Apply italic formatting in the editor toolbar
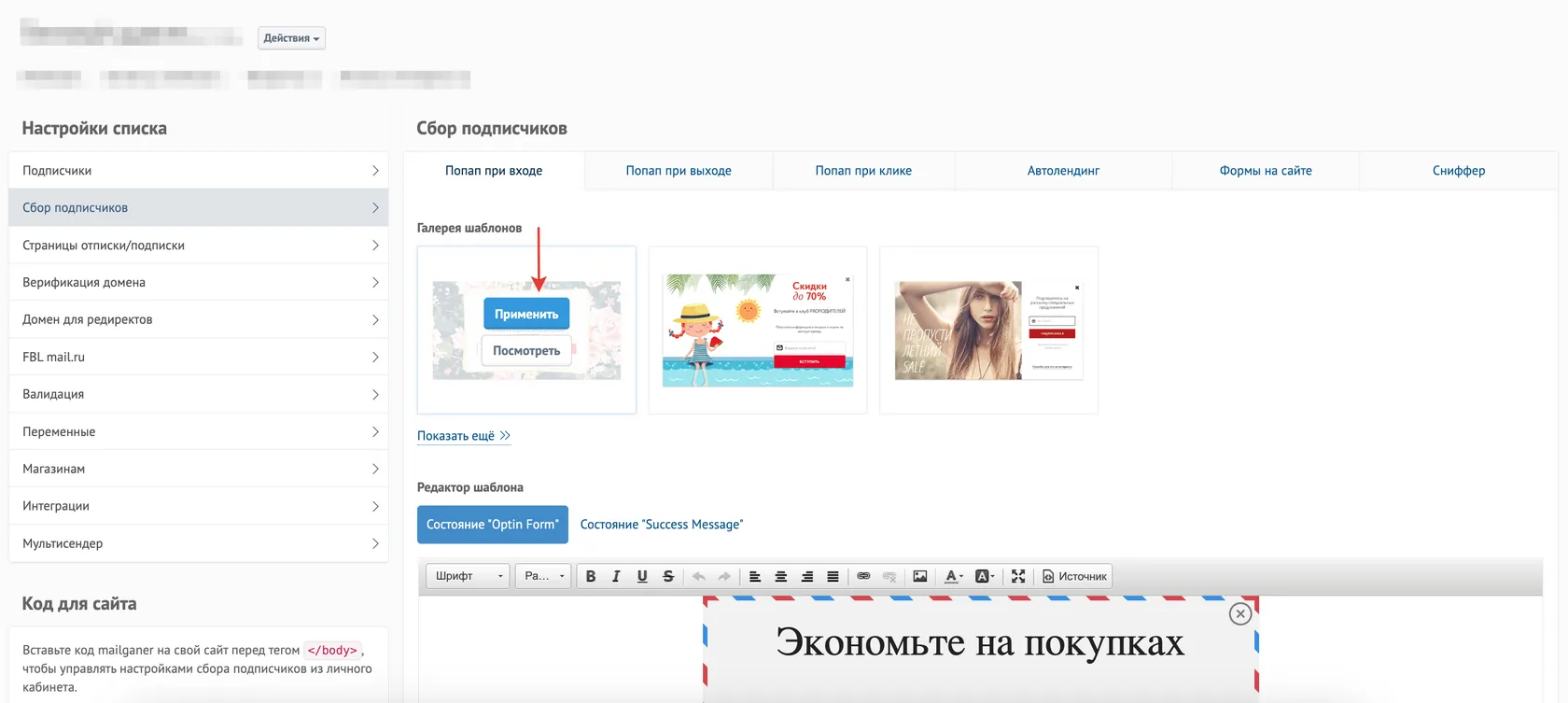The image size is (1568, 703). [x=616, y=576]
